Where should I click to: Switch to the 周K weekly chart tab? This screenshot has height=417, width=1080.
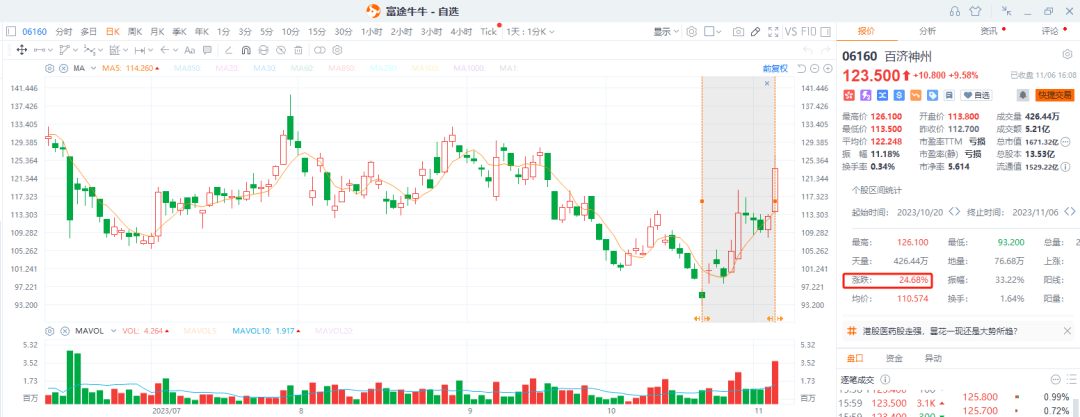point(135,32)
